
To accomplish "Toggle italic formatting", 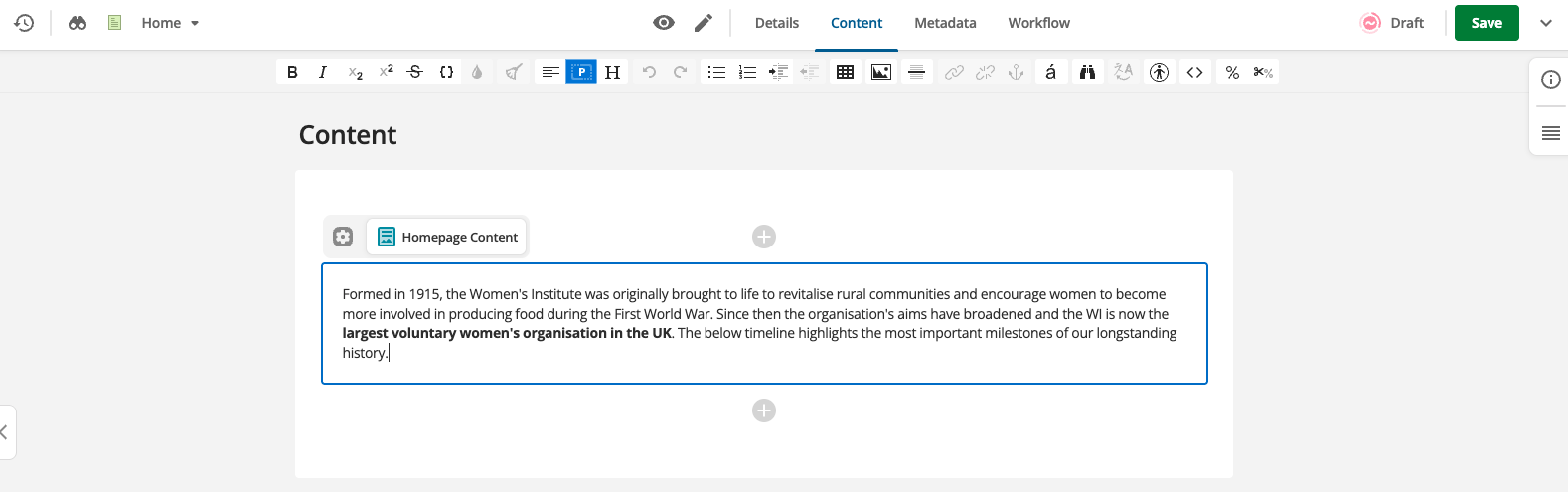I will [x=323, y=72].
